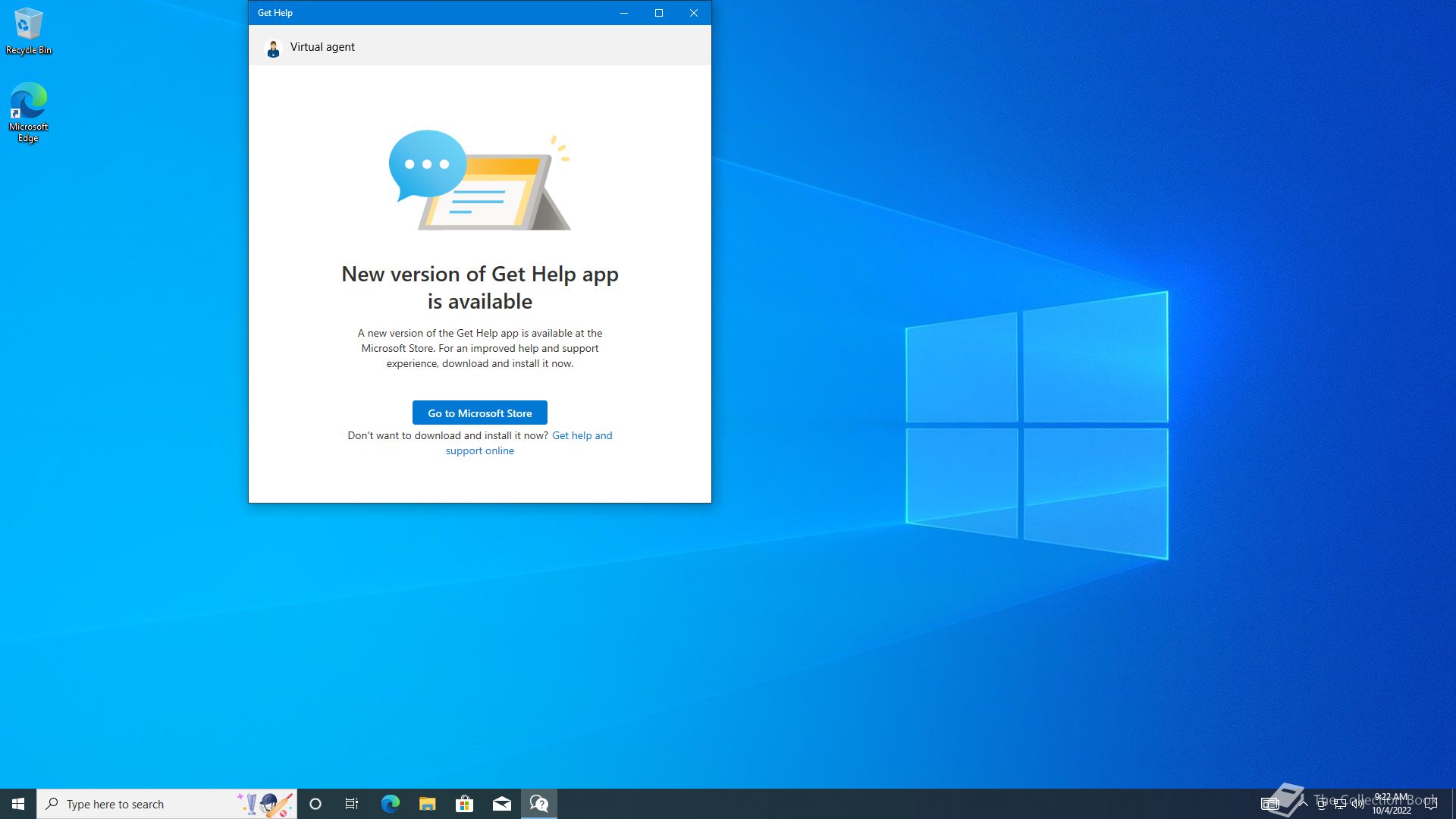Image resolution: width=1456 pixels, height=819 pixels.
Task: Open News and interests in the taskbar
Action: click(x=1270, y=804)
